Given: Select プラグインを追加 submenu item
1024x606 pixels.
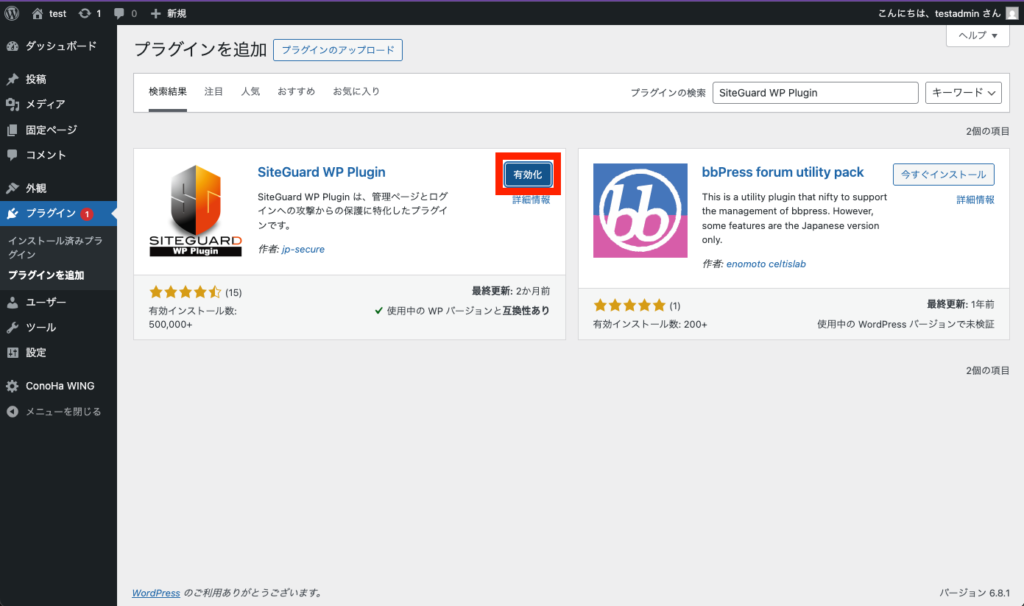Looking at the screenshot, I should pos(46,276).
